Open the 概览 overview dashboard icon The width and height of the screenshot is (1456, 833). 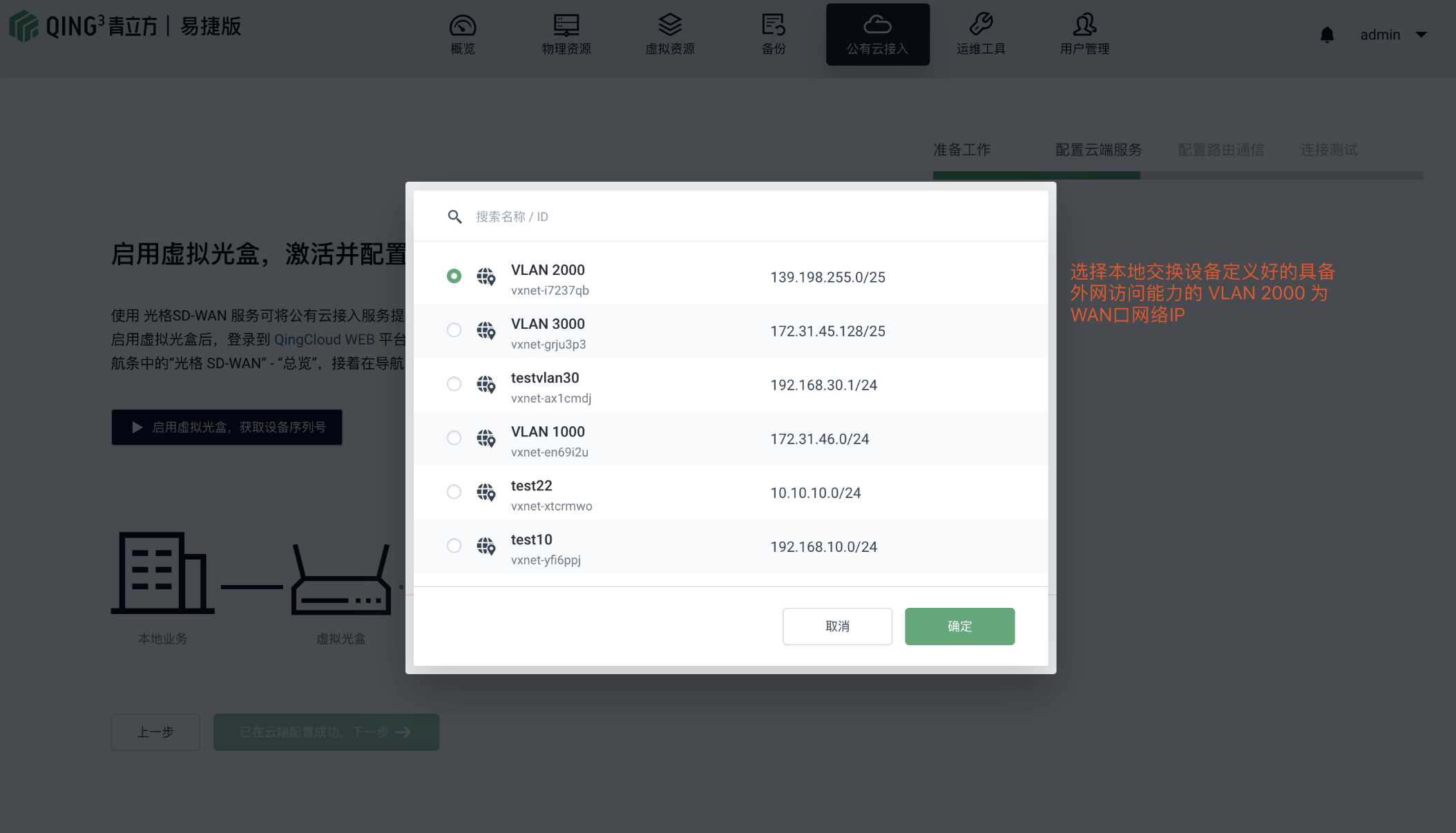[x=463, y=26]
